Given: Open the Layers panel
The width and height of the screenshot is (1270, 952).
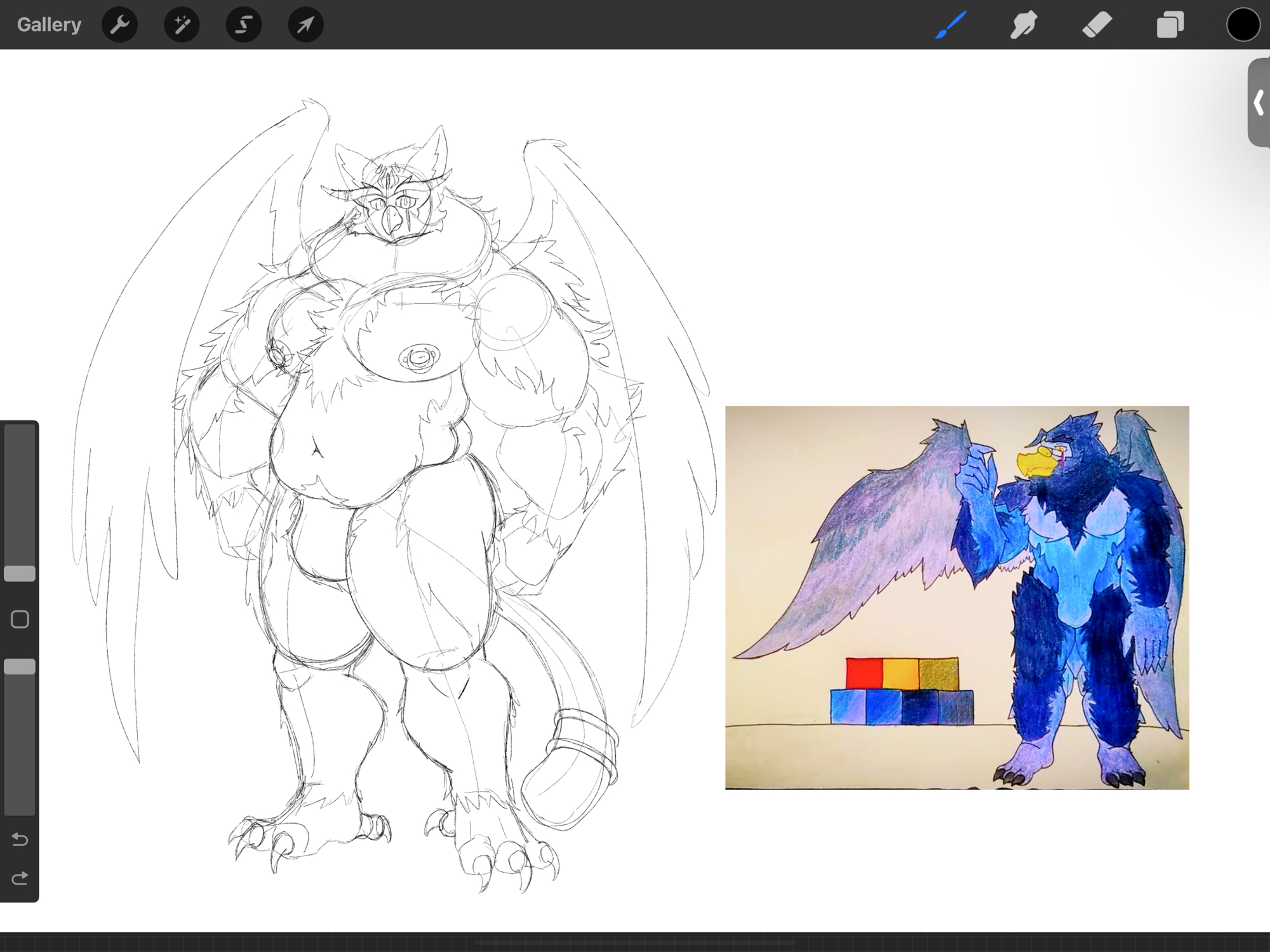Looking at the screenshot, I should click(1170, 25).
